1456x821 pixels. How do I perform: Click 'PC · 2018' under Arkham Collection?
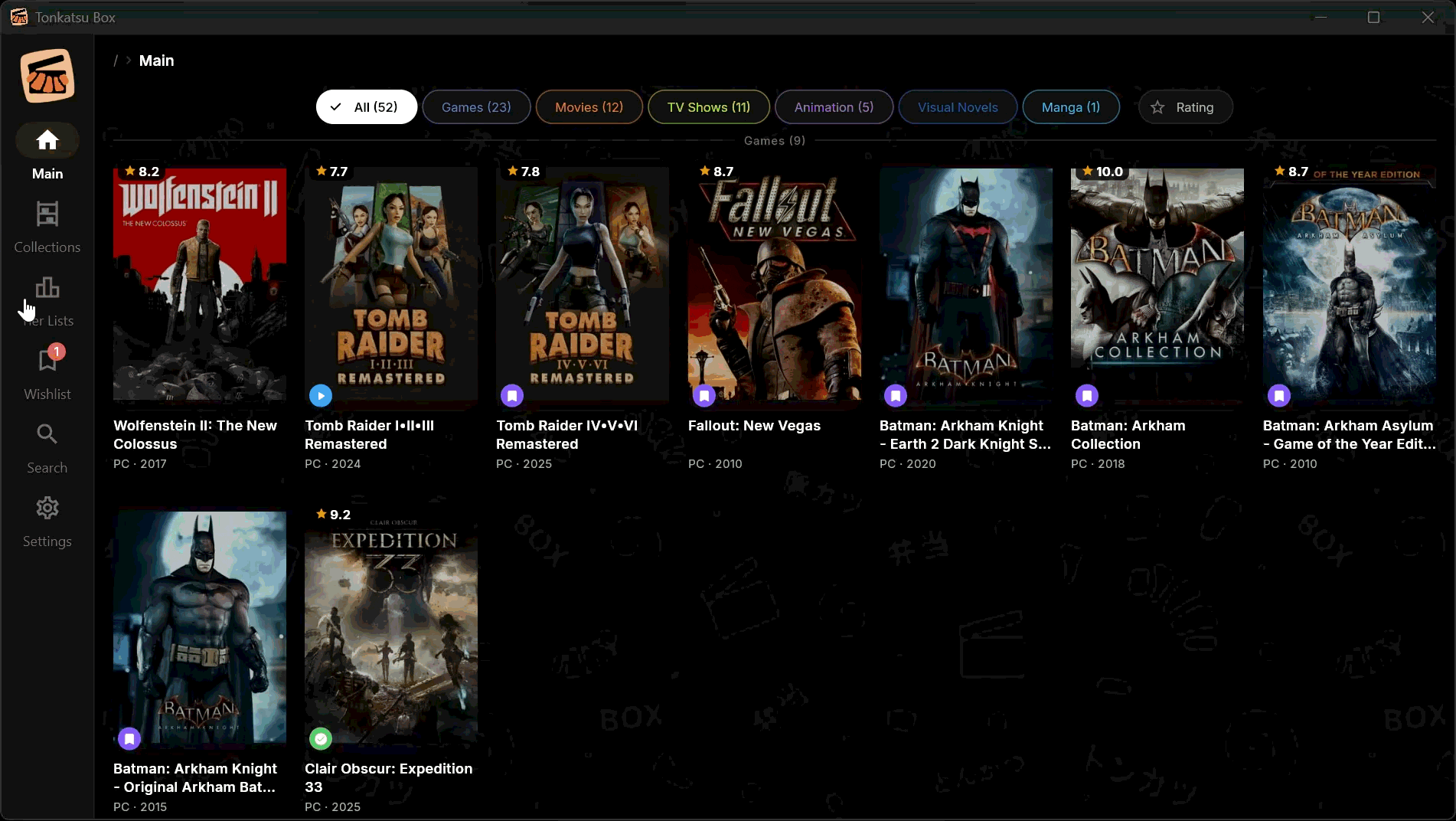click(x=1098, y=464)
